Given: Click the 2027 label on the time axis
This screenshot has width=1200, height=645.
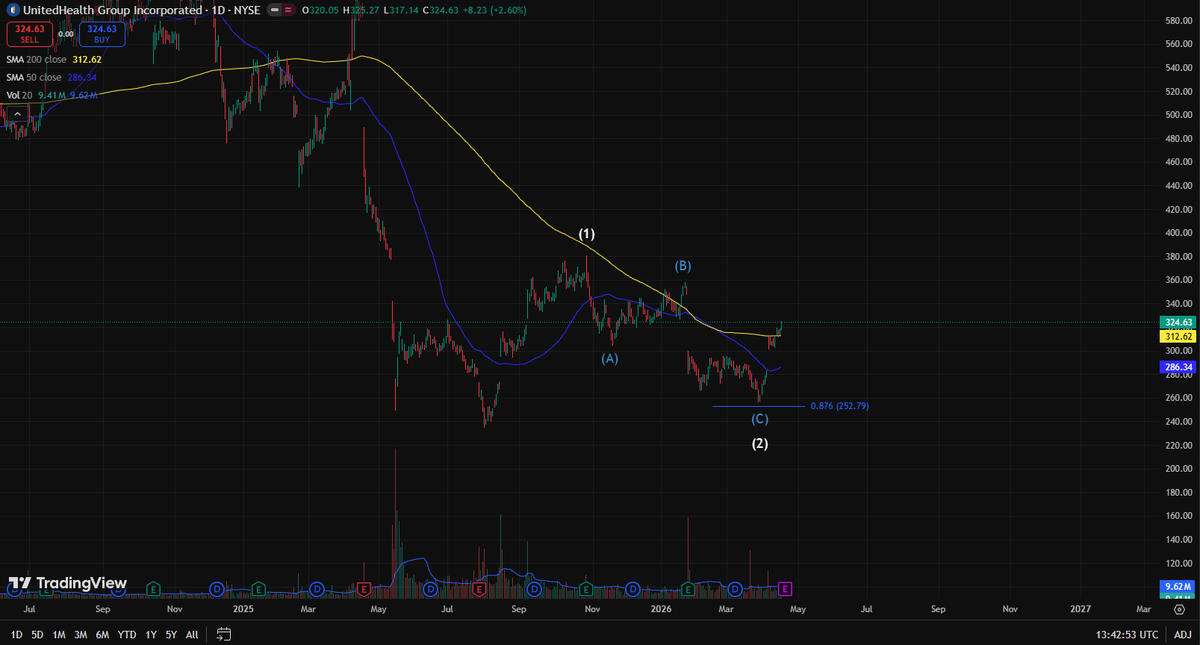Looking at the screenshot, I should point(1081,608).
